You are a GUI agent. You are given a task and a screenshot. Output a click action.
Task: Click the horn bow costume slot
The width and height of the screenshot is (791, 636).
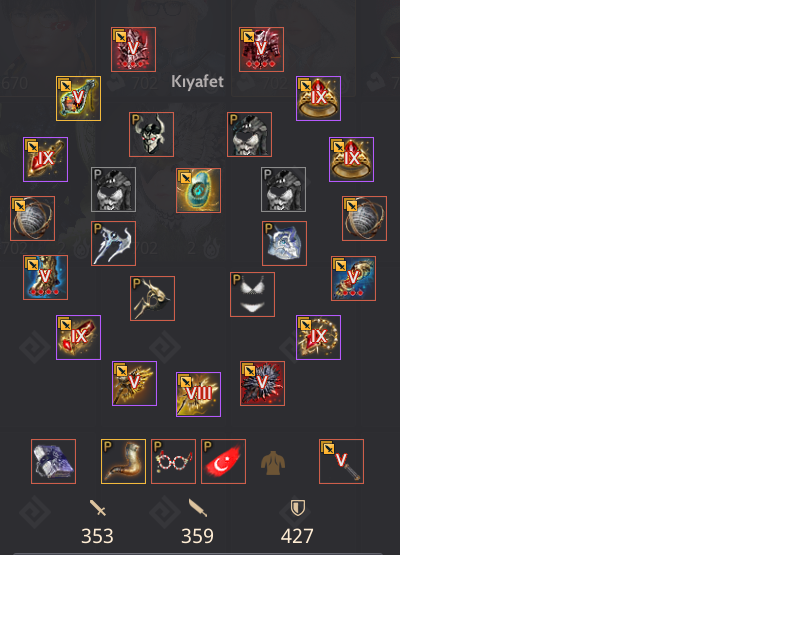click(152, 299)
